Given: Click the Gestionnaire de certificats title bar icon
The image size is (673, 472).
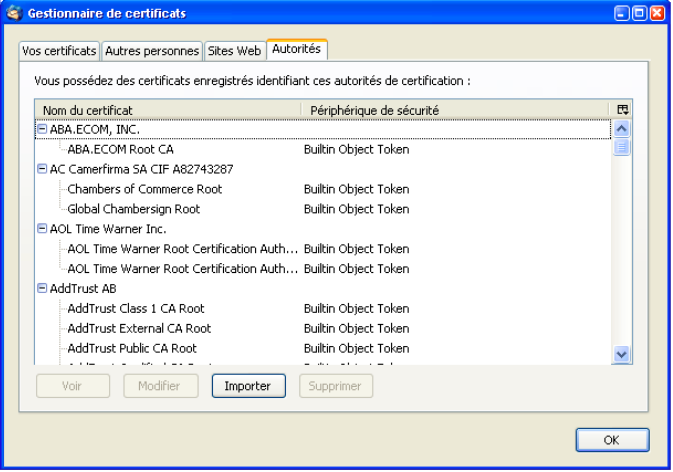Looking at the screenshot, I should (x=14, y=13).
